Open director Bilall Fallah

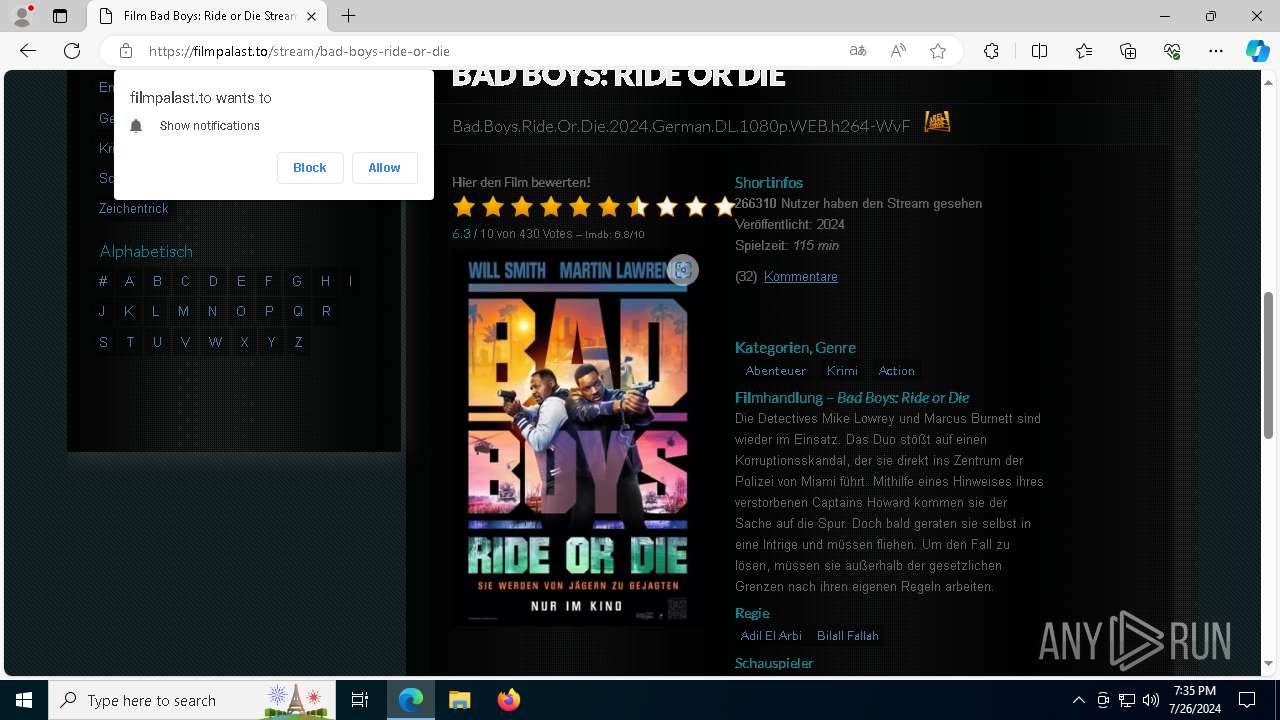[x=848, y=636]
